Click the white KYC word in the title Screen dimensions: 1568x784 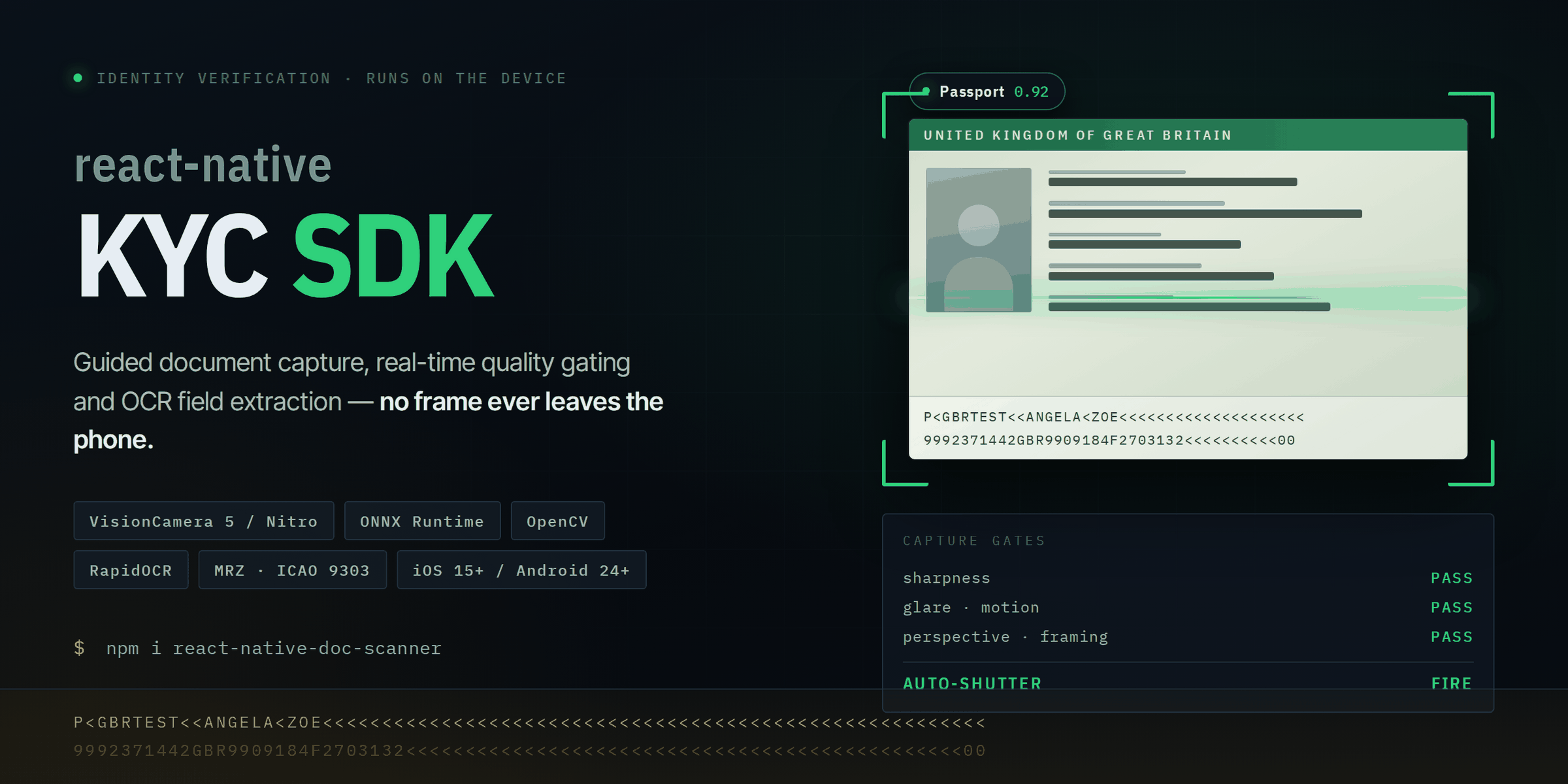(x=173, y=255)
